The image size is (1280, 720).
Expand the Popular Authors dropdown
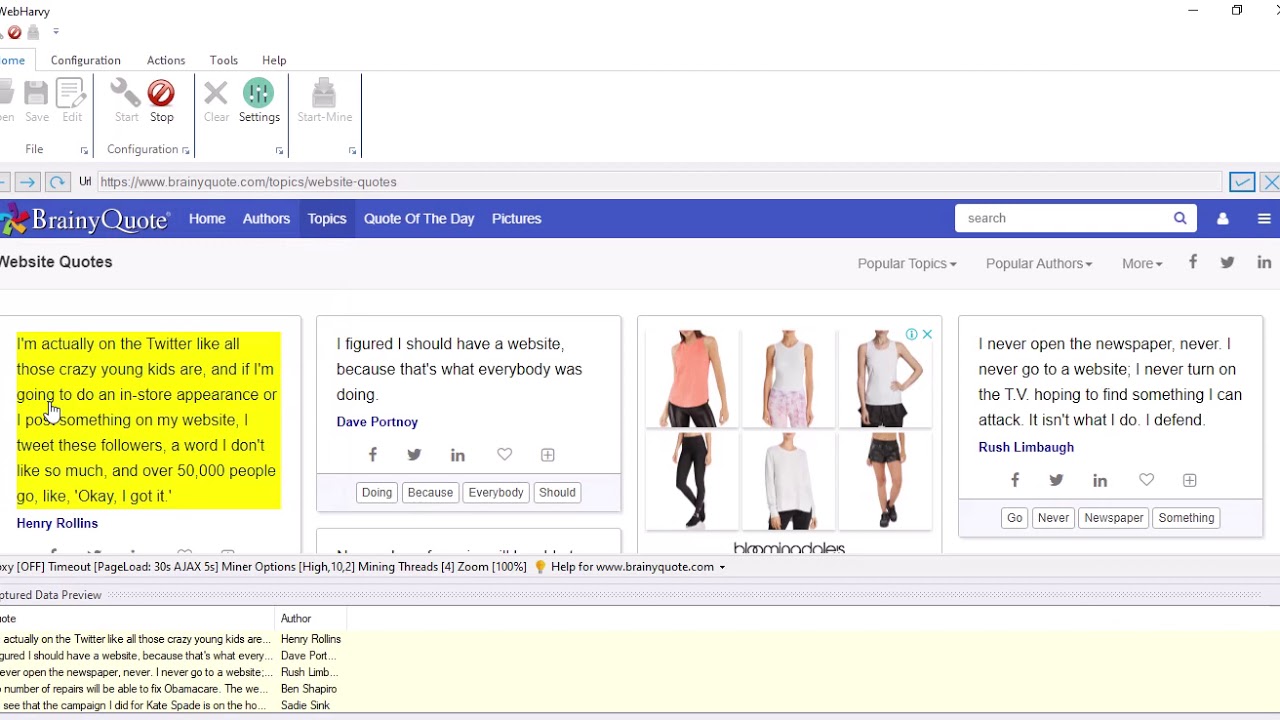(1039, 264)
